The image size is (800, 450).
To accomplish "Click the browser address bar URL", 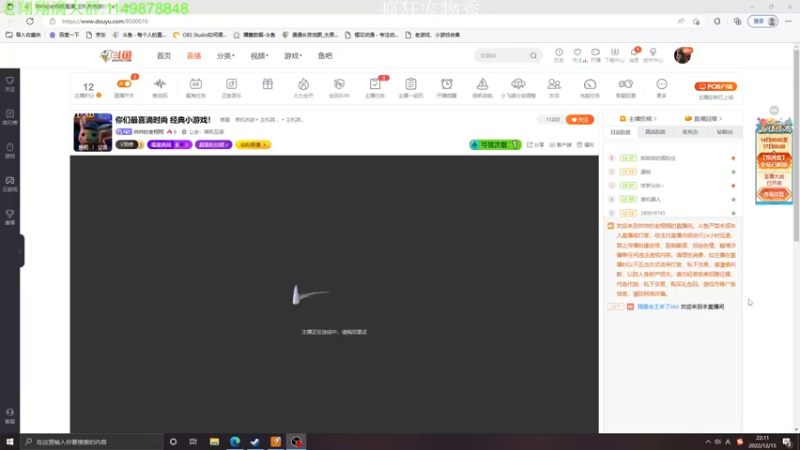I will tap(105, 21).
